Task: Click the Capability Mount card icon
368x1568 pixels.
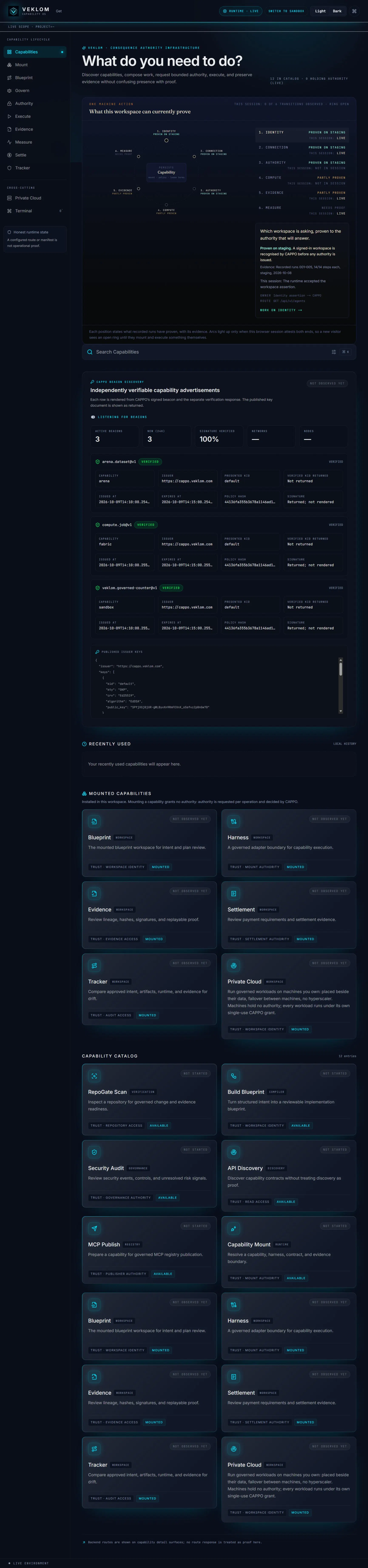Action: click(234, 1228)
